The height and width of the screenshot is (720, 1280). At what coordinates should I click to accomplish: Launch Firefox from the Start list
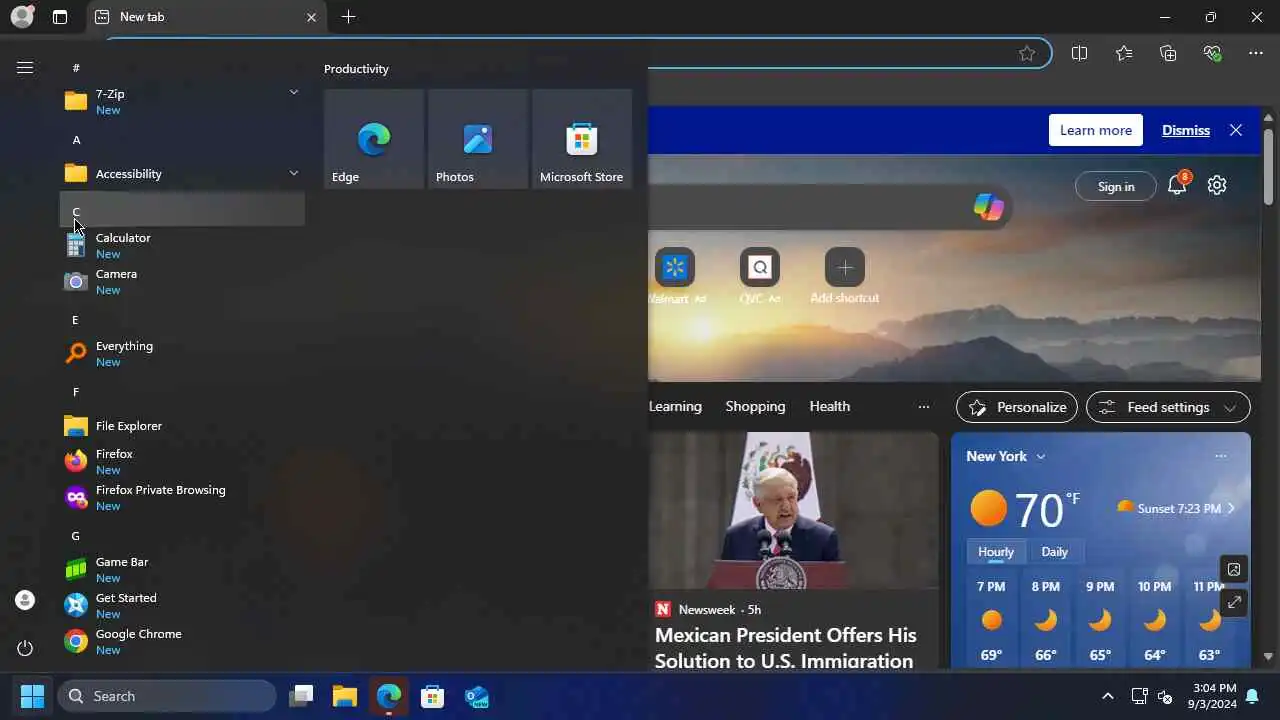point(182,461)
